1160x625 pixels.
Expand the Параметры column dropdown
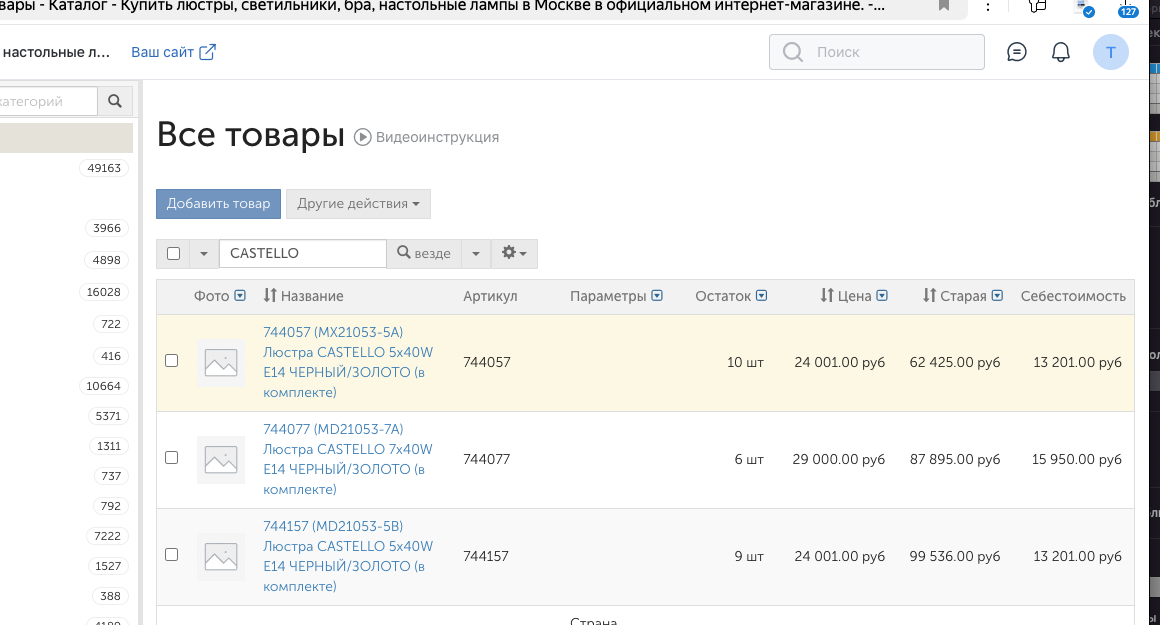pyautogui.click(x=657, y=296)
